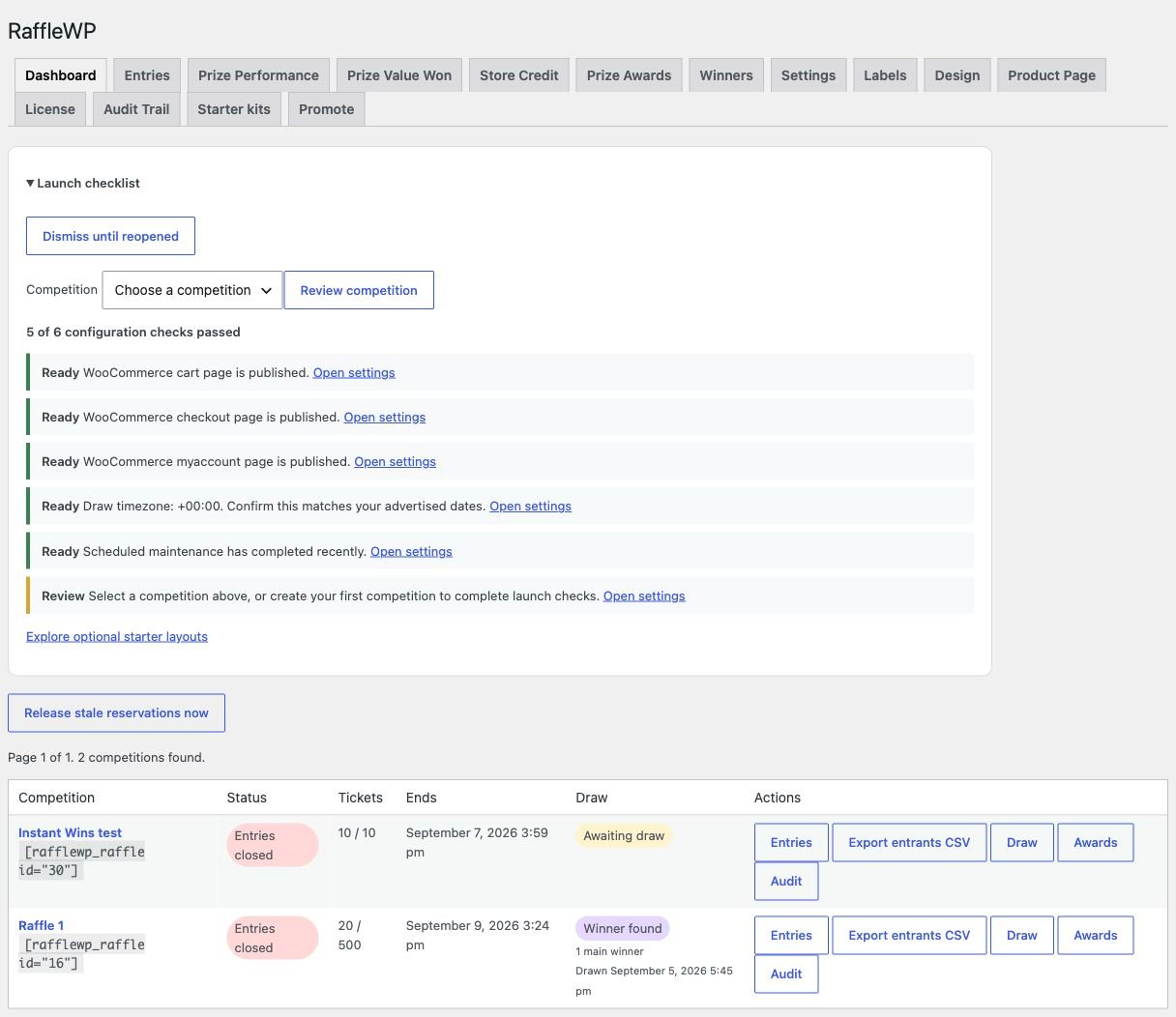Export entrants CSV for Instant Wins test
The height and width of the screenshot is (1017, 1176).
(909, 842)
